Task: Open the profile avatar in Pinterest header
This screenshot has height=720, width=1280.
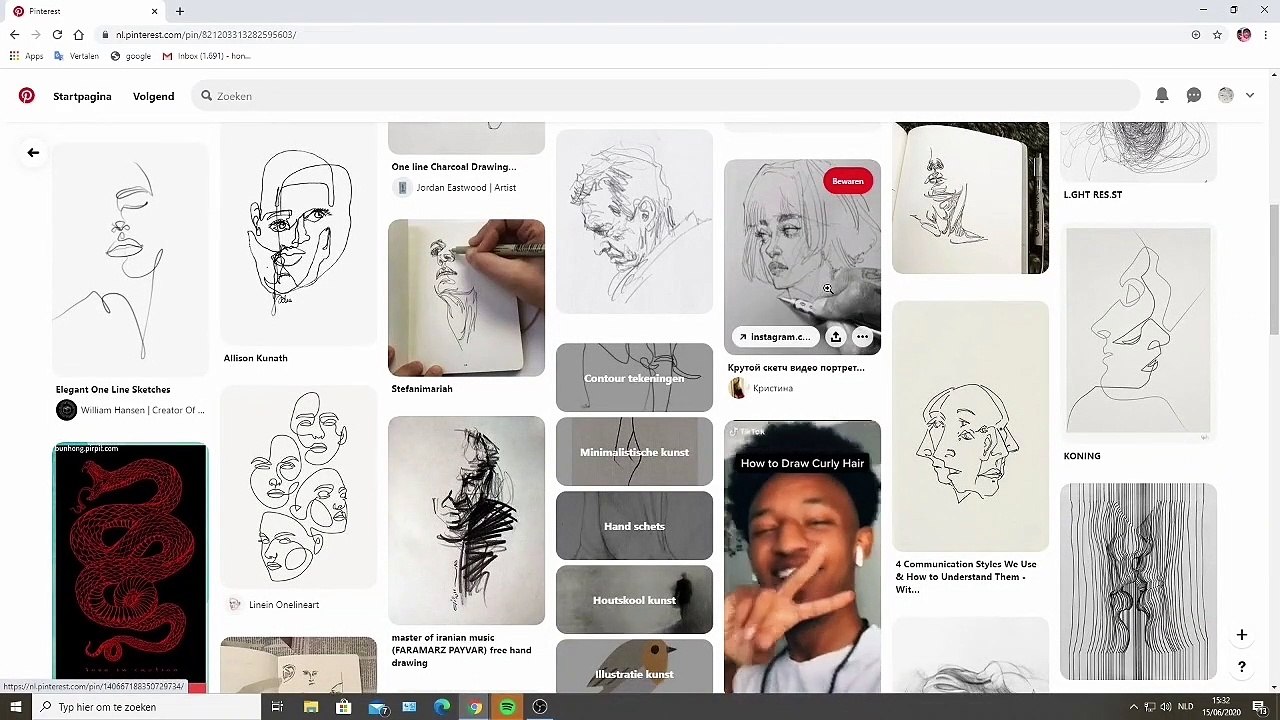Action: (1226, 95)
